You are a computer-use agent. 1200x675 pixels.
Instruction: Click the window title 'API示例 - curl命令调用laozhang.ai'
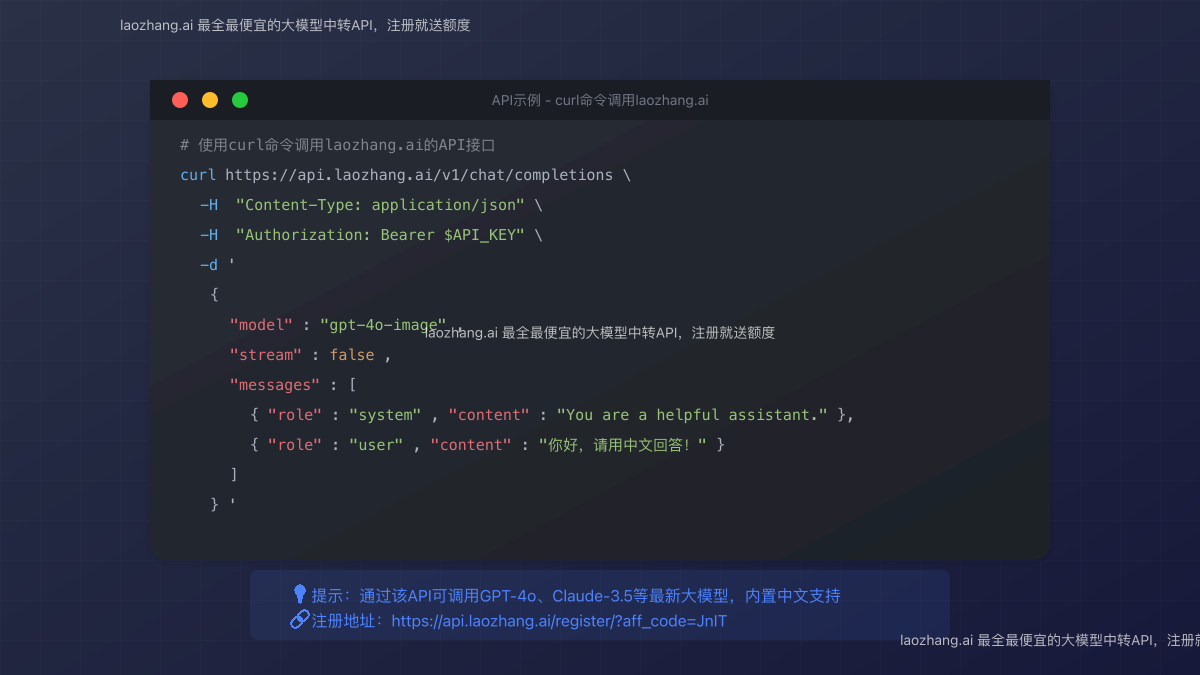(x=600, y=100)
